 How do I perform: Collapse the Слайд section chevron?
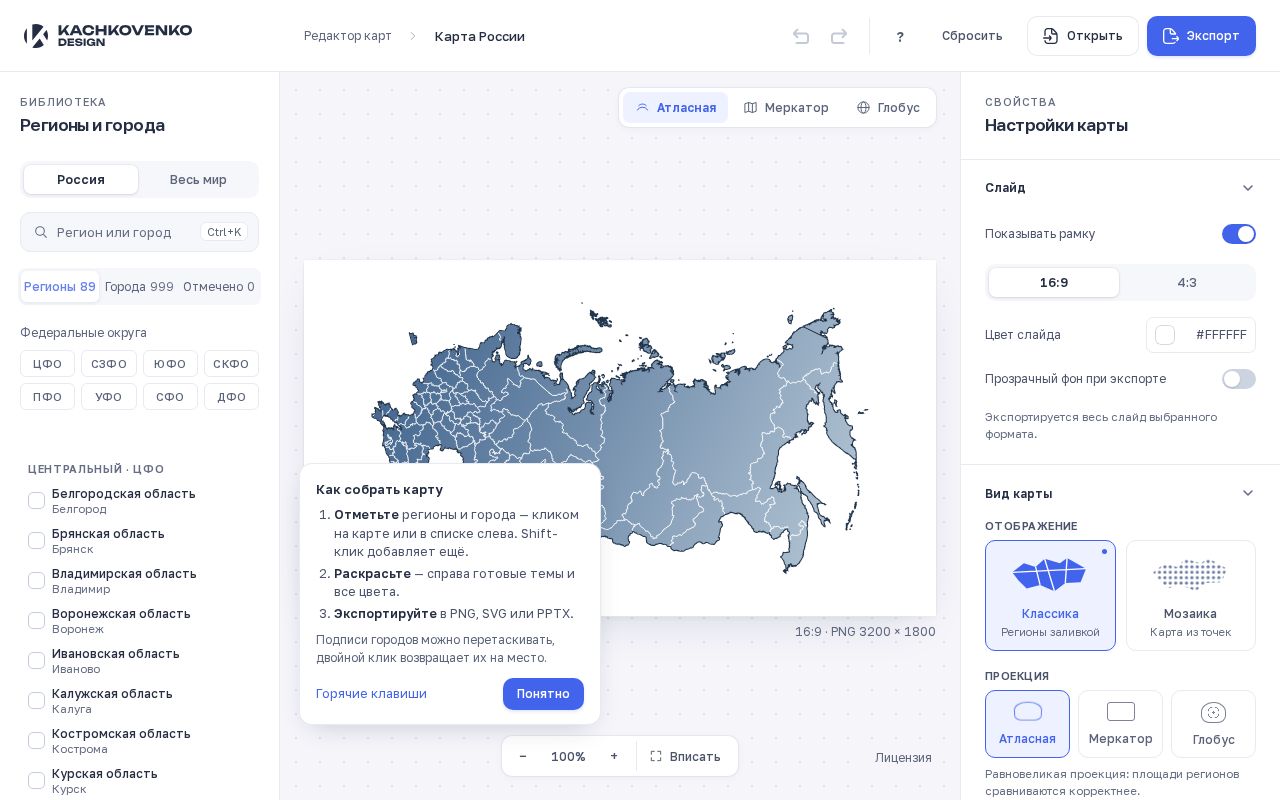[1248, 188]
